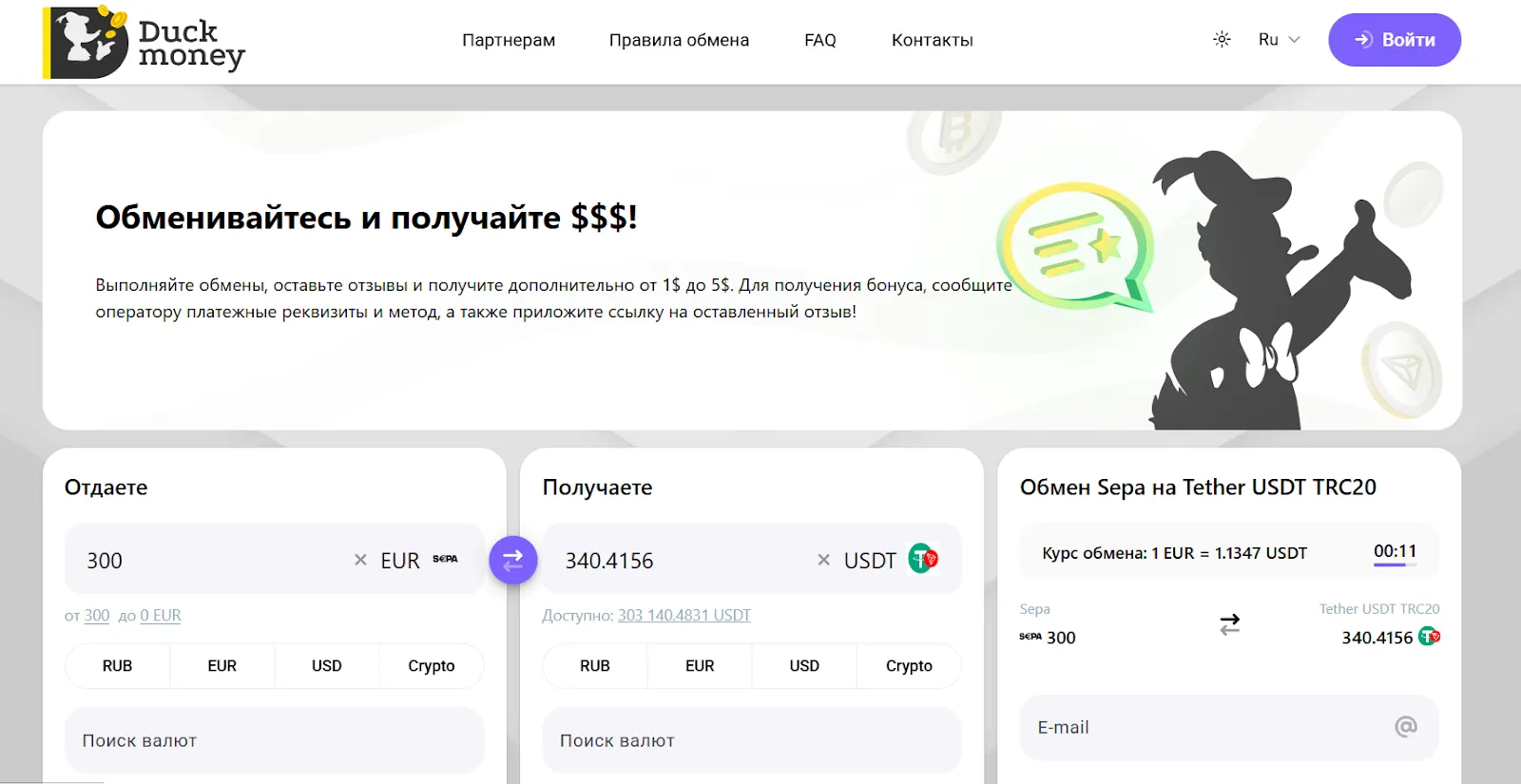Open the Контакты page
The width and height of the screenshot is (1521, 784).
click(x=932, y=40)
